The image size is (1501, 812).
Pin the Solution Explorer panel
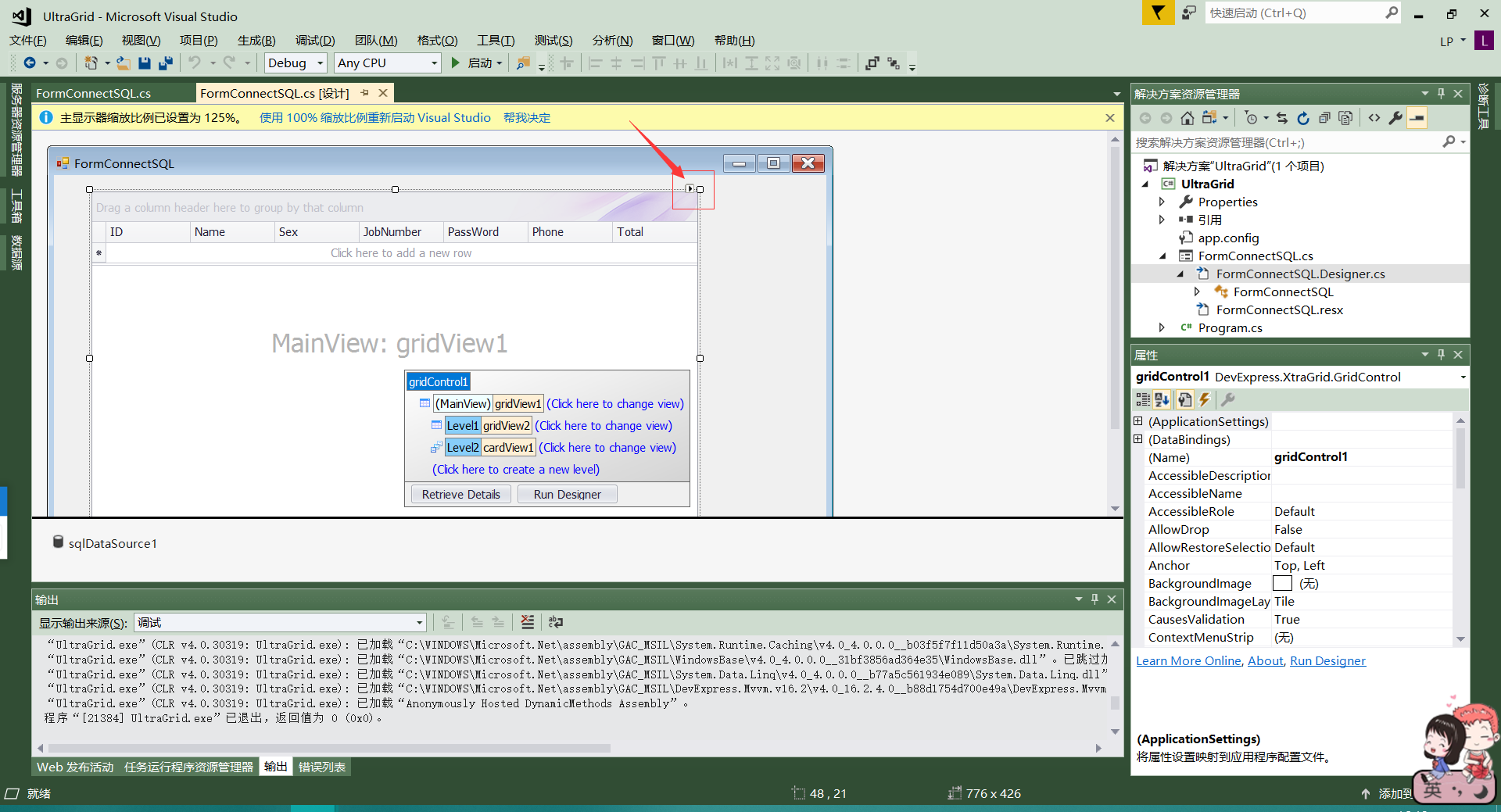point(1441,93)
